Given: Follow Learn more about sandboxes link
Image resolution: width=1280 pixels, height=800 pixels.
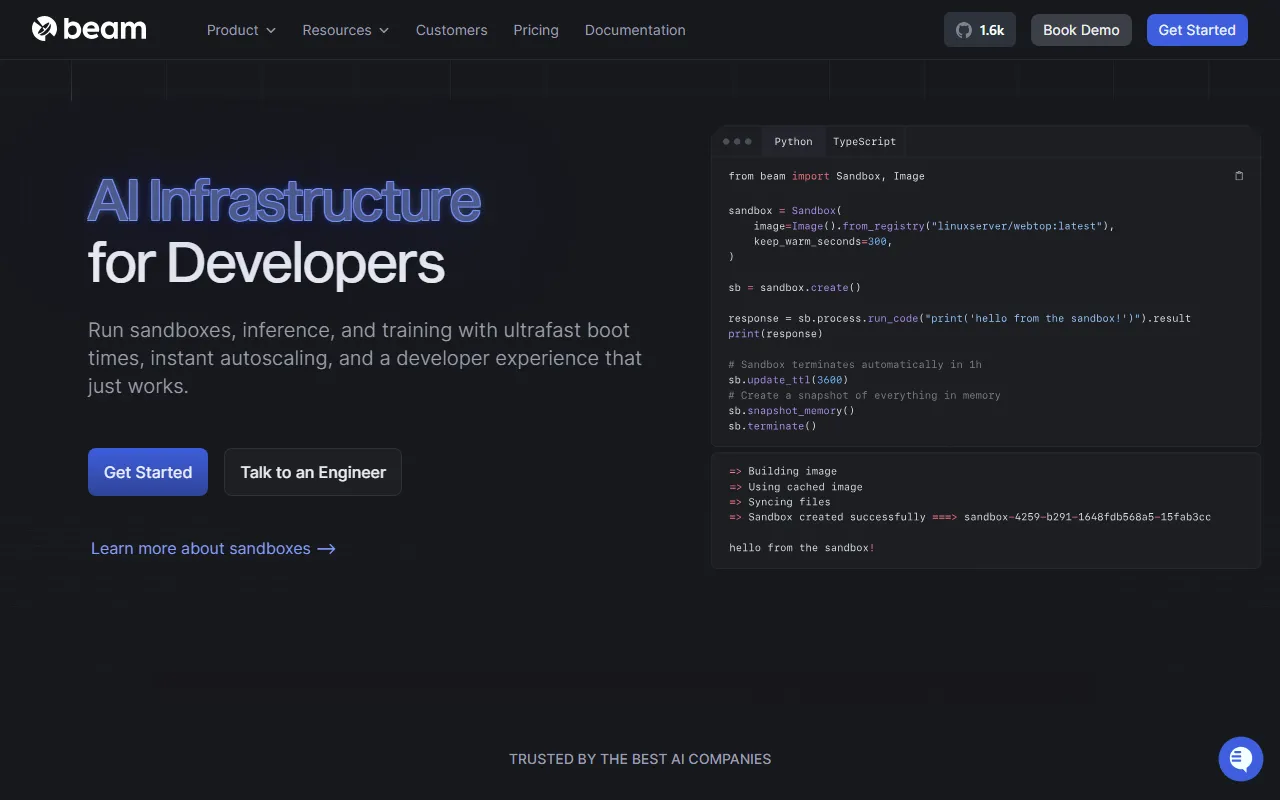Looking at the screenshot, I should click(200, 549).
